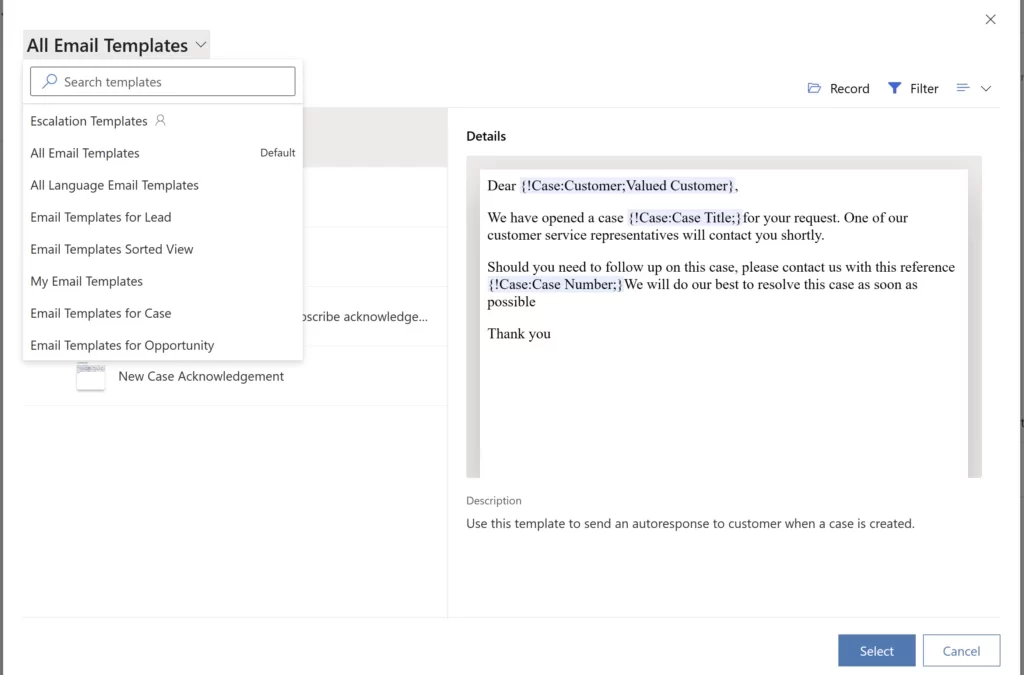The image size is (1024, 675).
Task: Click the personal view icon beside Escalation Templates
Action: [160, 121]
